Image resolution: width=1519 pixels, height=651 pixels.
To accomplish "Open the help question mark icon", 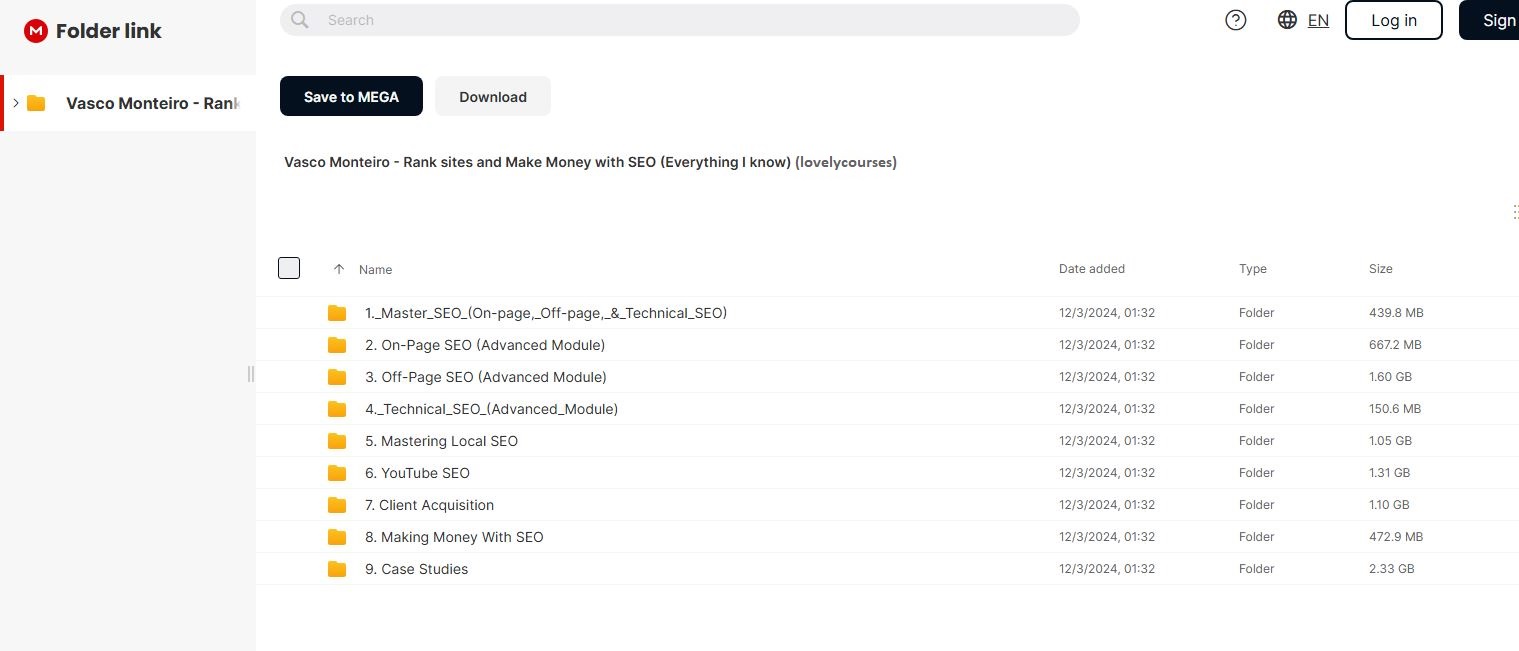I will pos(1236,20).
